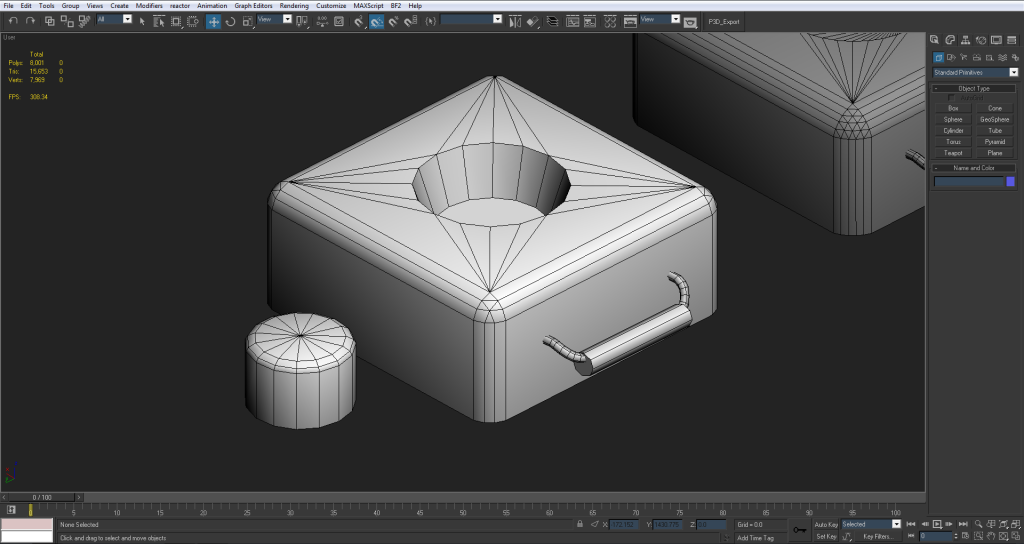The width and height of the screenshot is (1024, 544).
Task: Select the Rotate transform tool
Action: click(230, 20)
